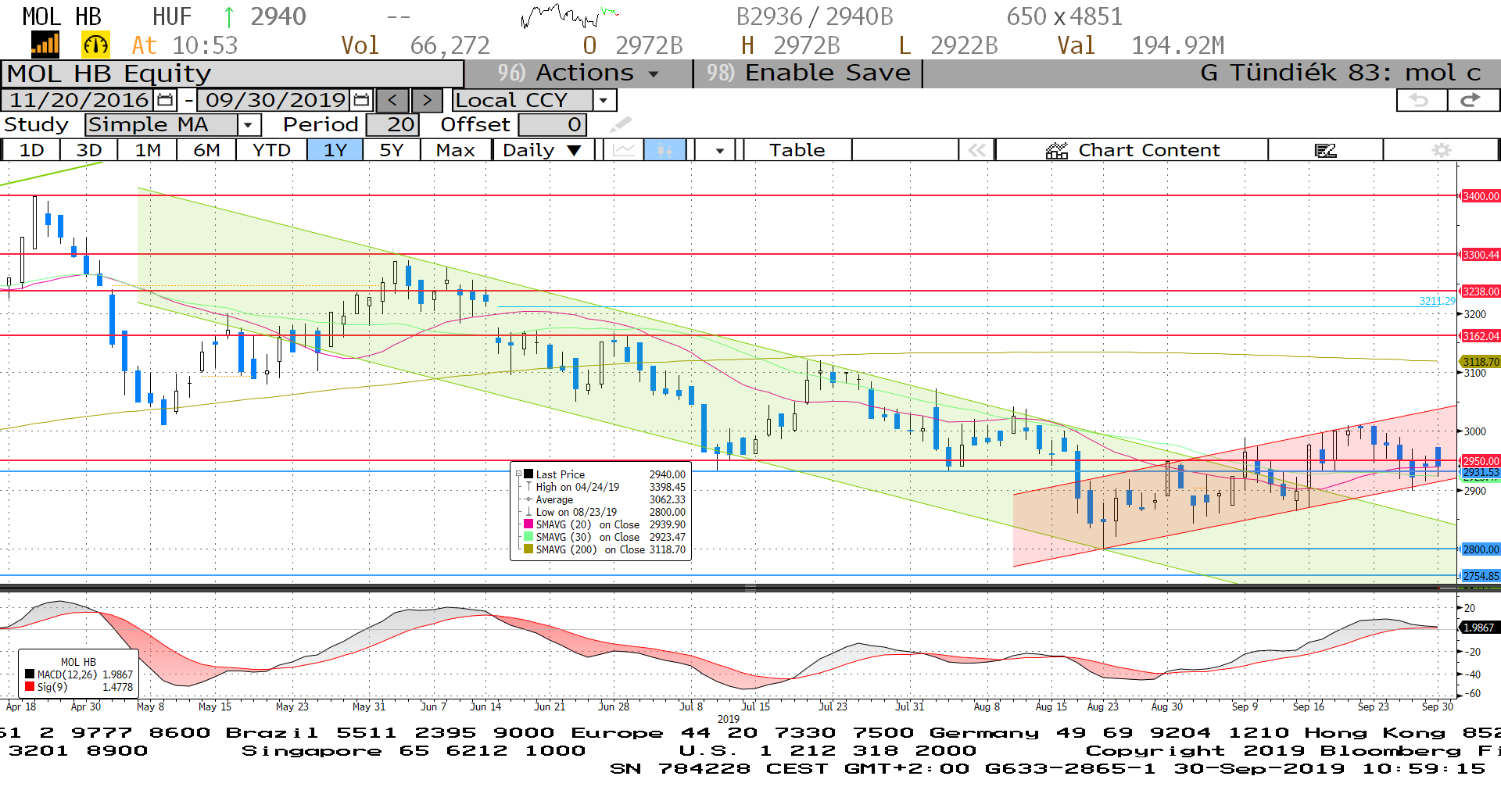Open the end date calendar picker
Viewport: 1501px width, 812px height.
(x=361, y=100)
